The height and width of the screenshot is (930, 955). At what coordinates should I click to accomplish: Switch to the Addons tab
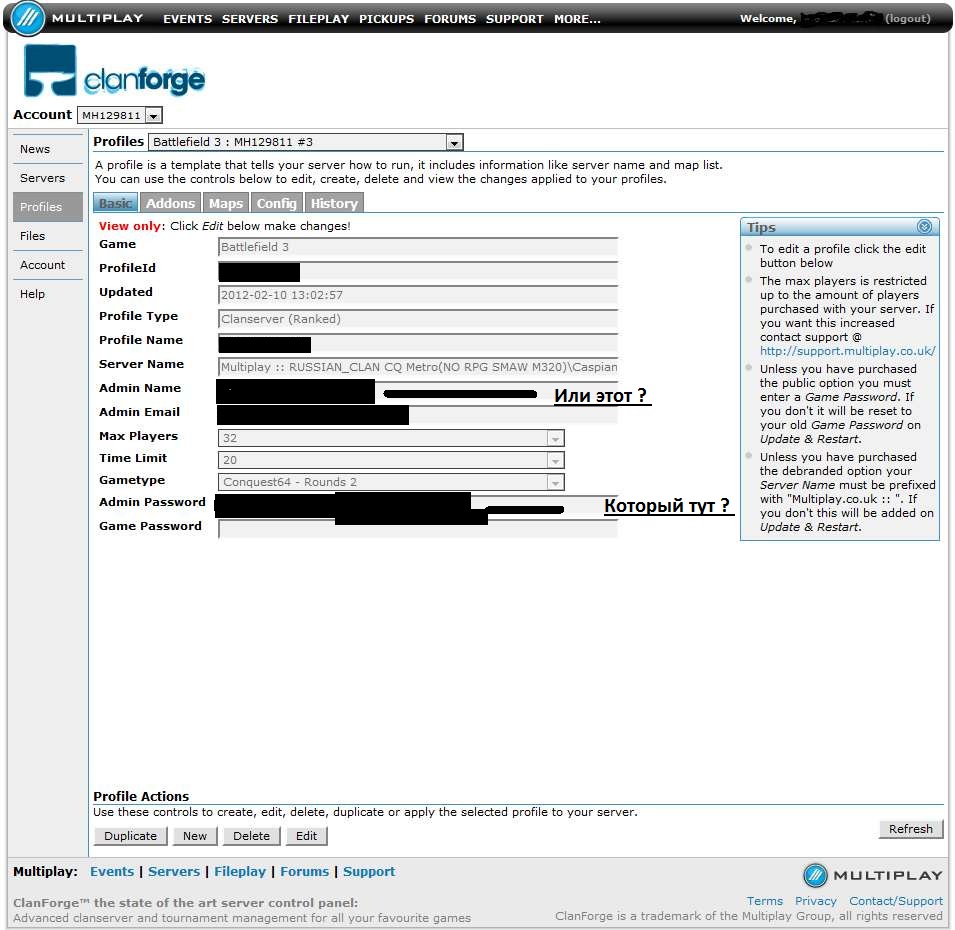pyautogui.click(x=171, y=203)
